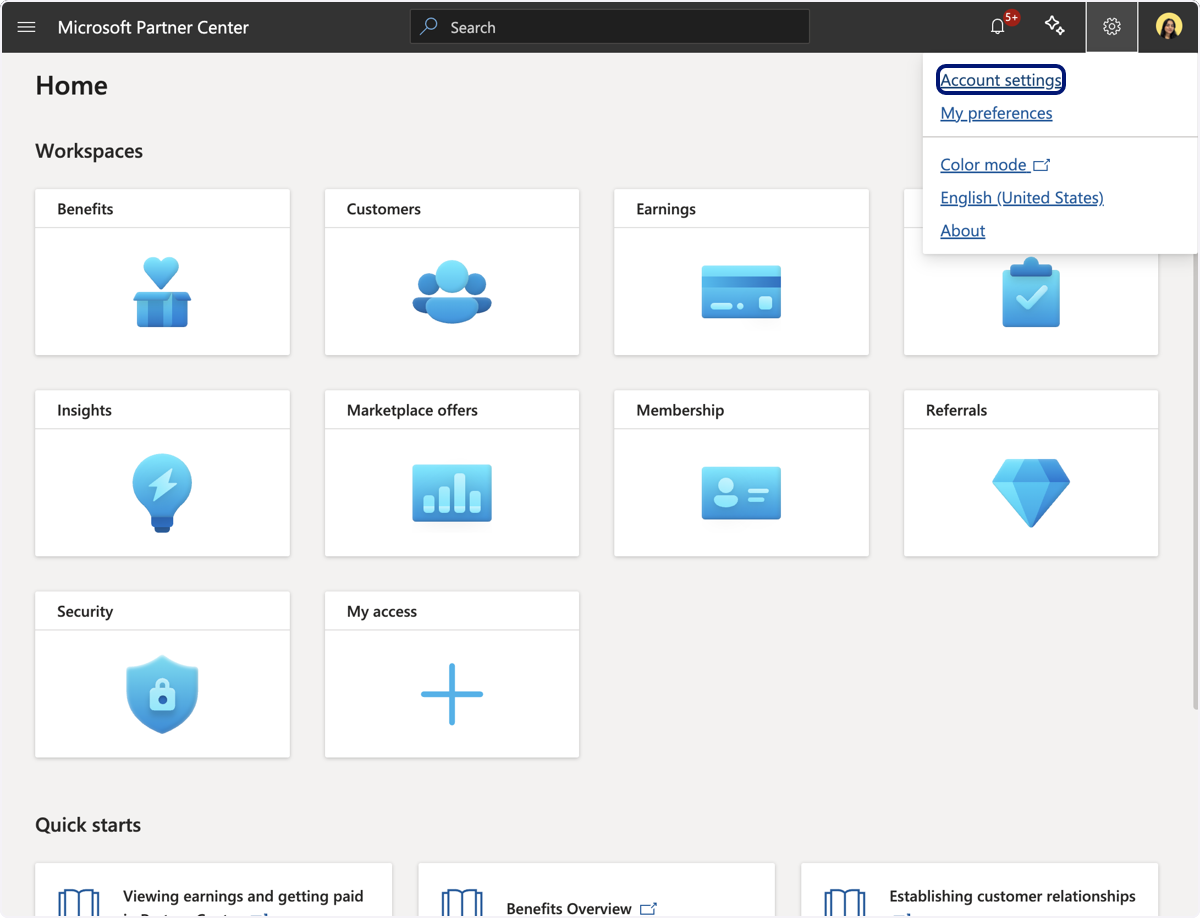Open the sparkle AI assistant icon
The width and height of the screenshot is (1200, 918).
(x=1054, y=26)
